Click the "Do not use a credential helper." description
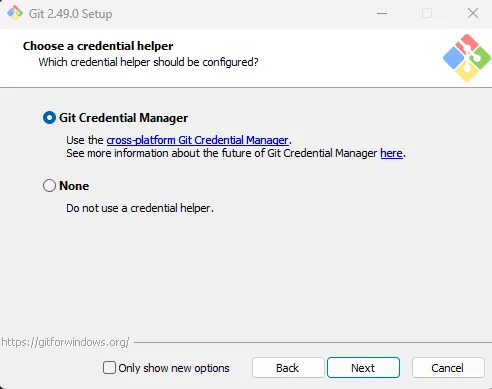492x389 pixels. [x=140, y=208]
